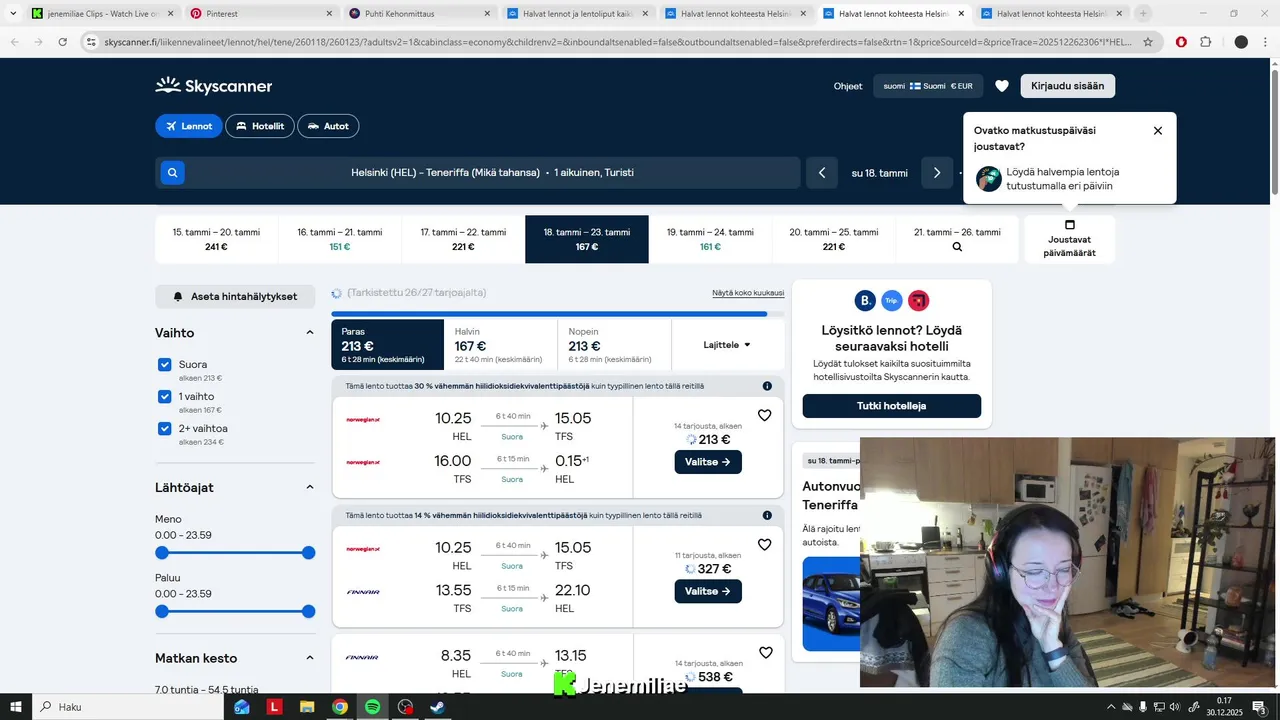Screen dimensions: 1280x720
Task: Select the 16. tammi – 21. tammi dates
Action: click(340, 239)
